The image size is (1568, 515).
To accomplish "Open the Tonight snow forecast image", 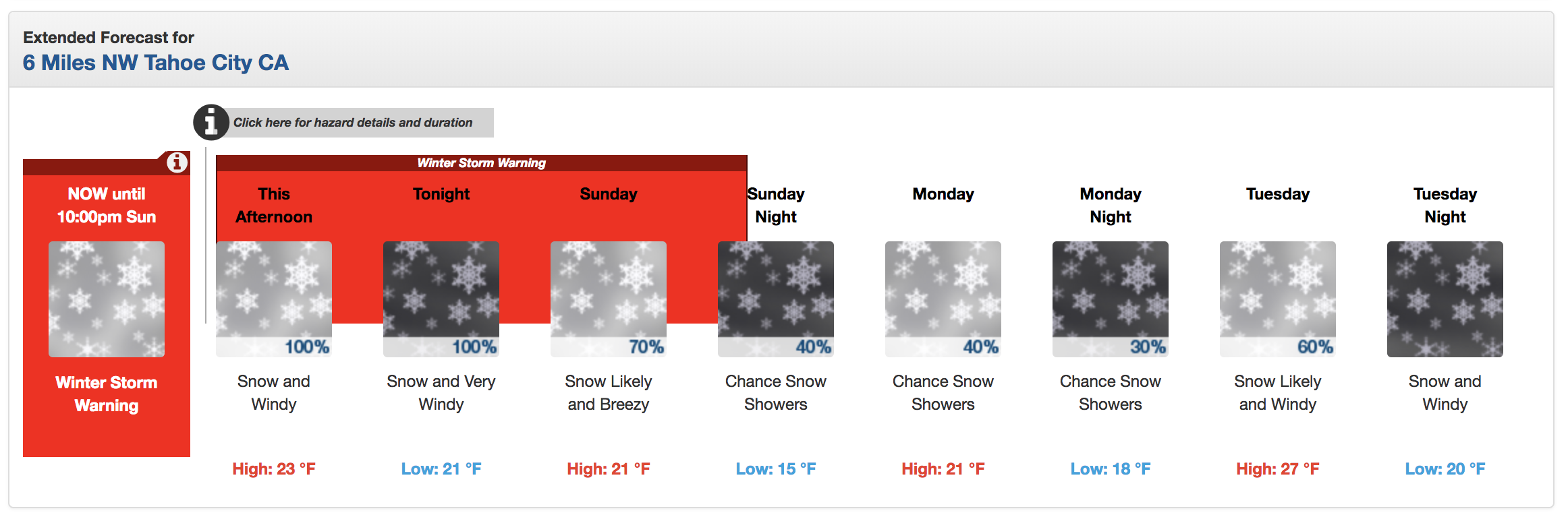I will pos(441,299).
